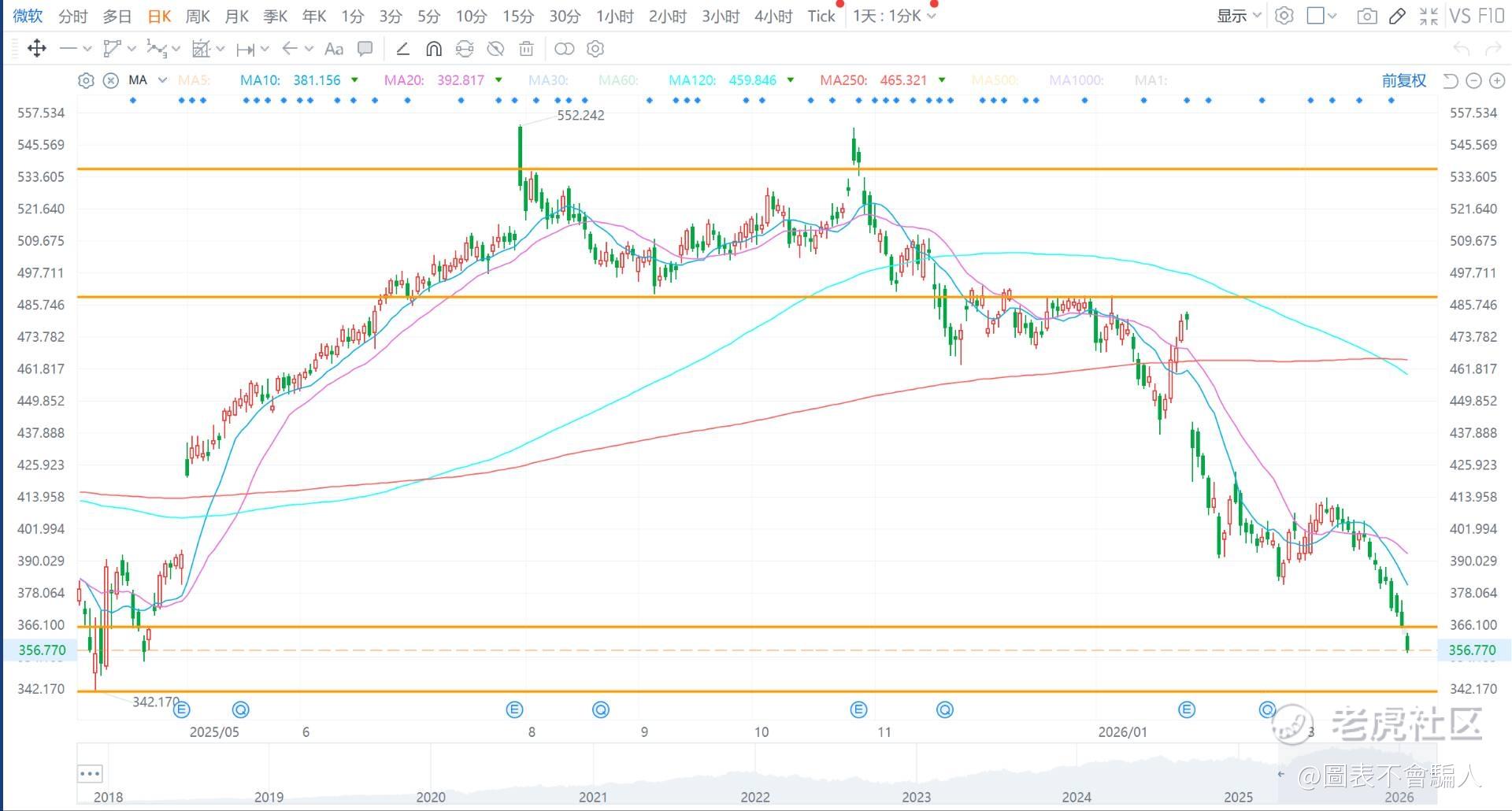Toggle the MA1 line visibility
The height and width of the screenshot is (811, 1512).
point(1151,80)
